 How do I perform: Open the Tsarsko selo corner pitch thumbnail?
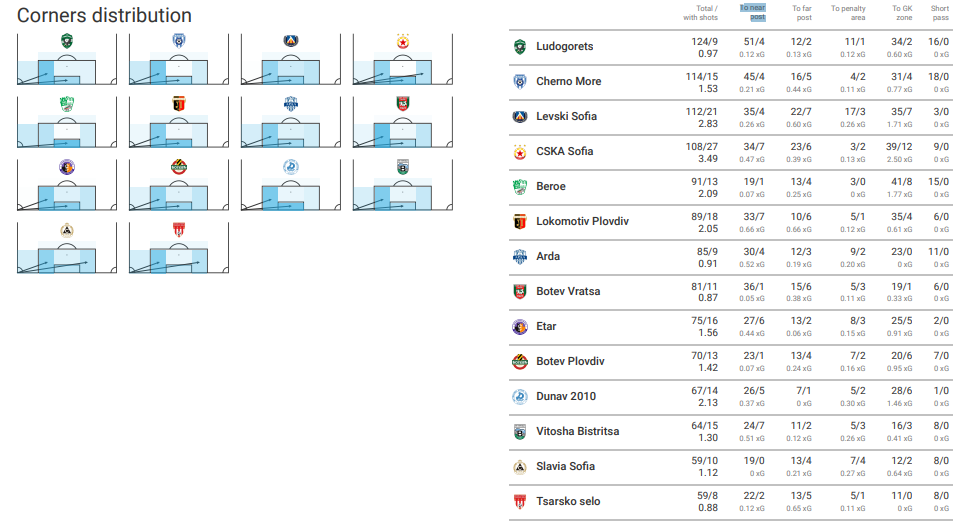pyautogui.click(x=179, y=248)
